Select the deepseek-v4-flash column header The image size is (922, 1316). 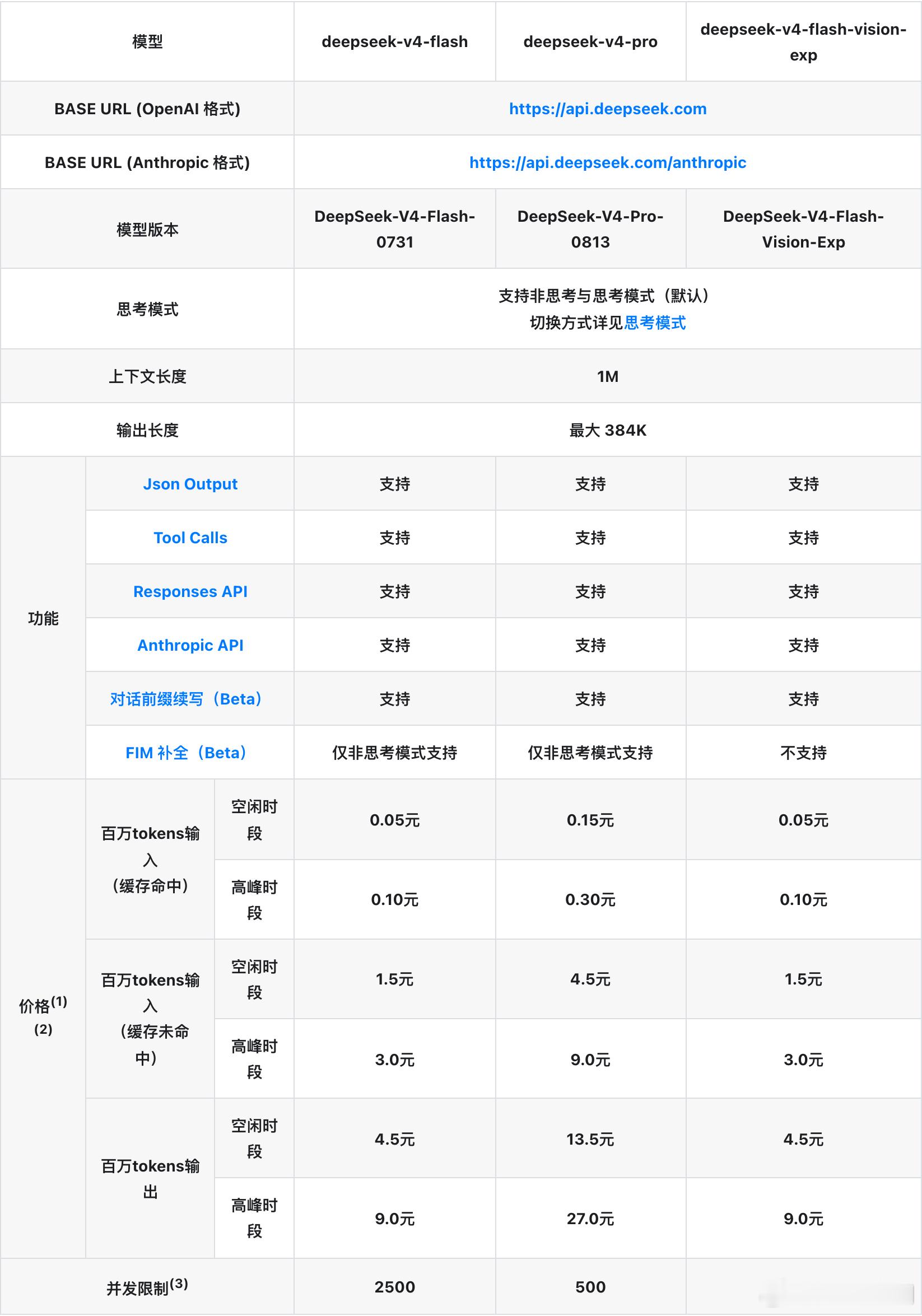pyautogui.click(x=394, y=41)
